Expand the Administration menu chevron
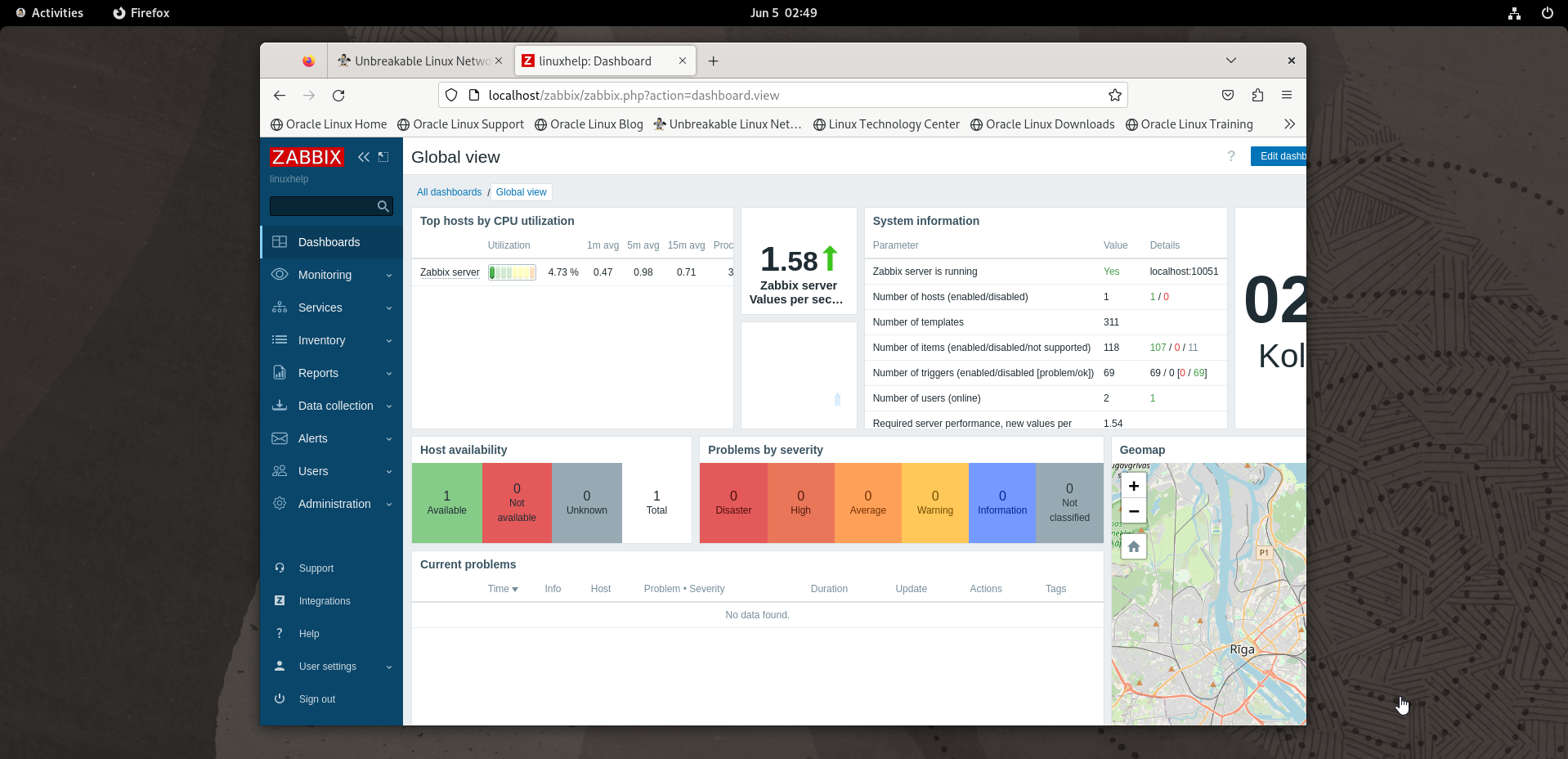Image resolution: width=1568 pixels, height=759 pixels. pos(389,505)
